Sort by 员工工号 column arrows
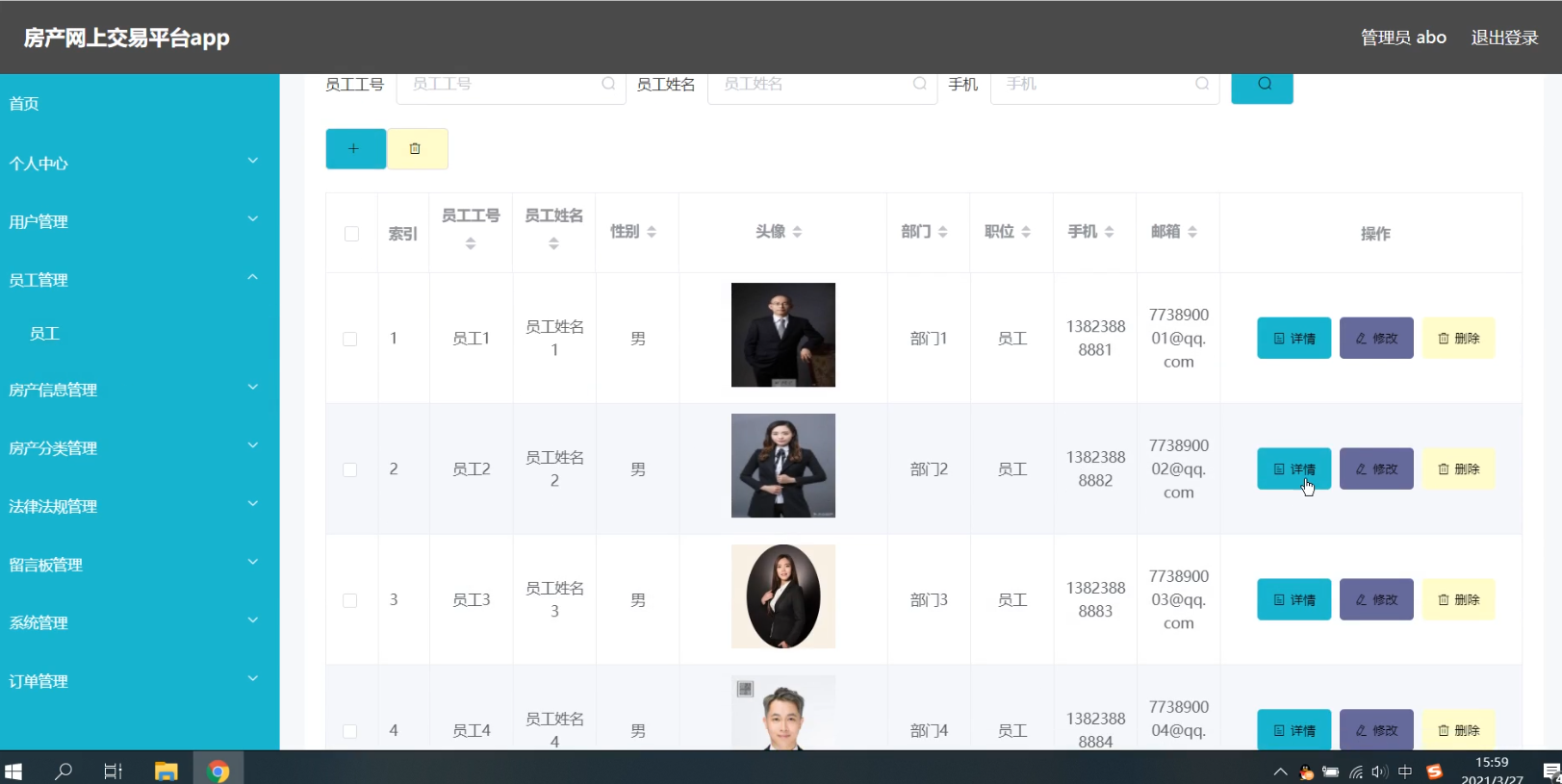 coord(471,244)
